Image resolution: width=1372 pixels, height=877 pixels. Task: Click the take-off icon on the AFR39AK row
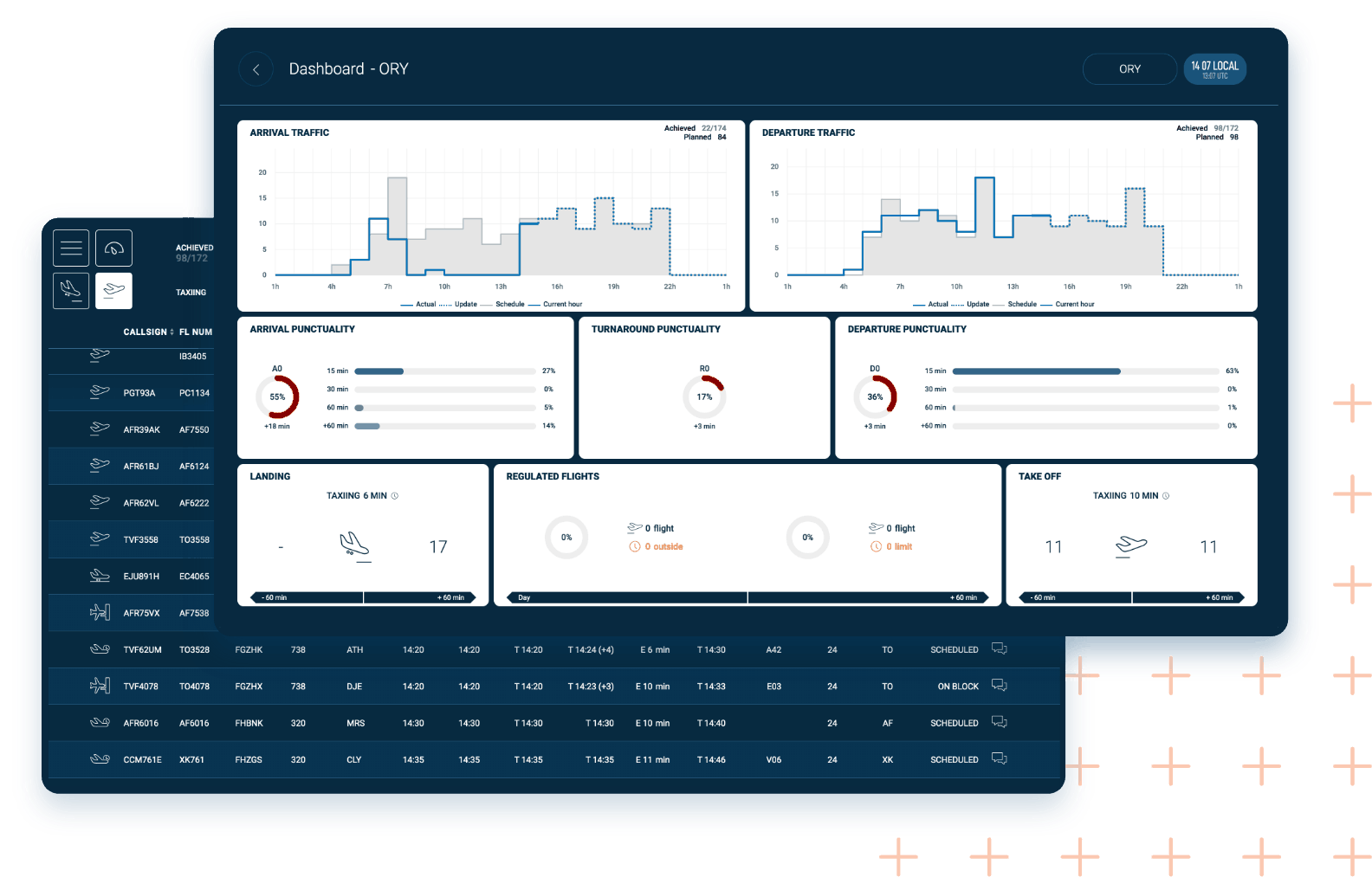click(100, 429)
